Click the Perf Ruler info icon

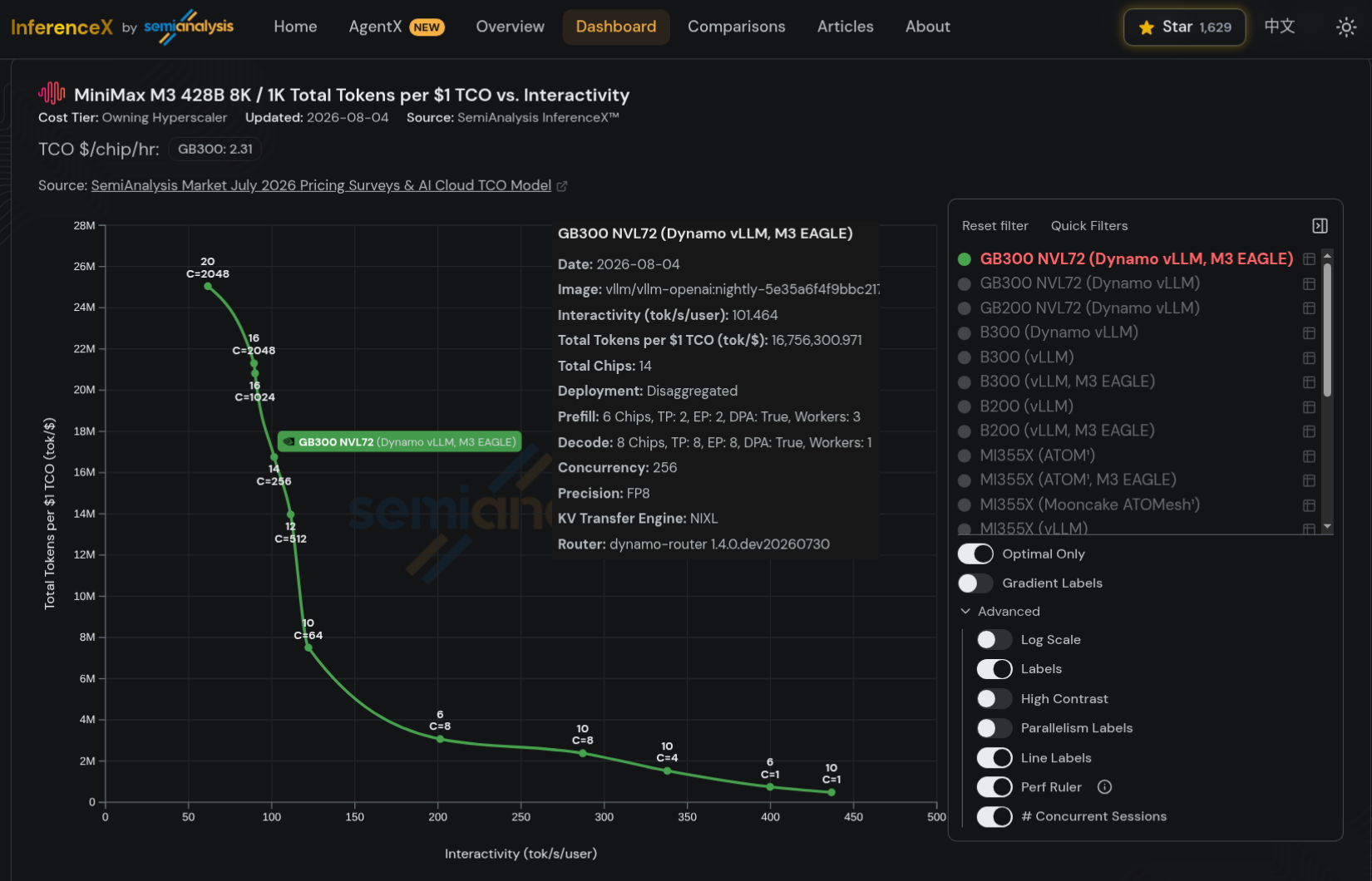1104,787
